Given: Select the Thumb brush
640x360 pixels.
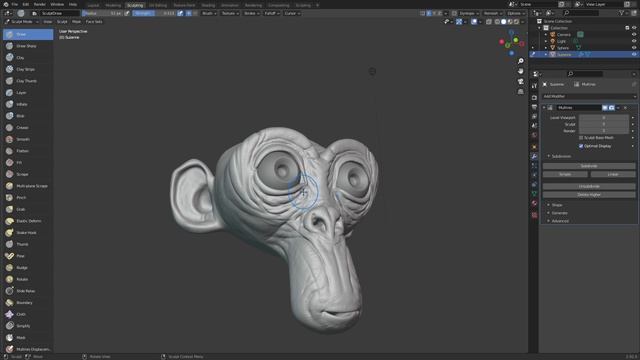Looking at the screenshot, I should coord(28,244).
